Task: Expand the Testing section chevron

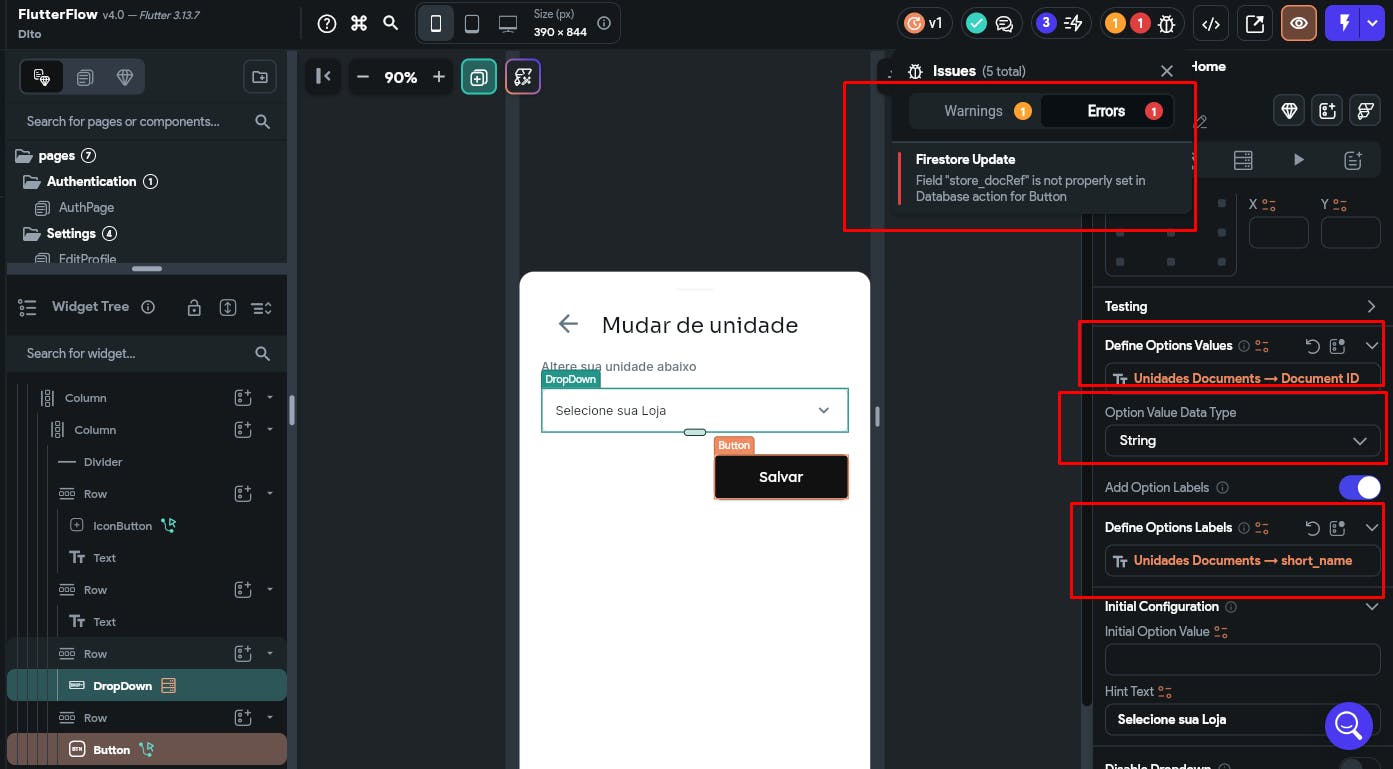Action: coord(1371,306)
